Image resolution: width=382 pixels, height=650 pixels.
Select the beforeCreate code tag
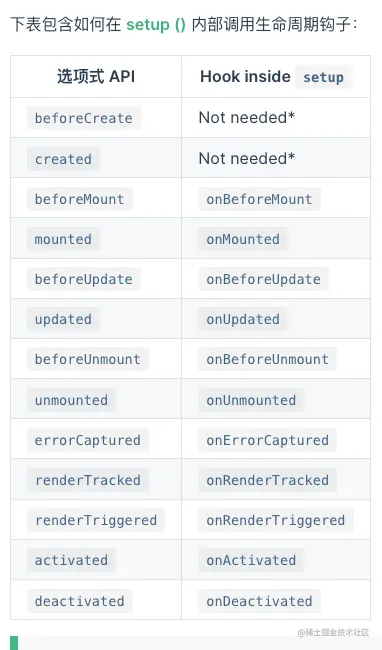(84, 118)
